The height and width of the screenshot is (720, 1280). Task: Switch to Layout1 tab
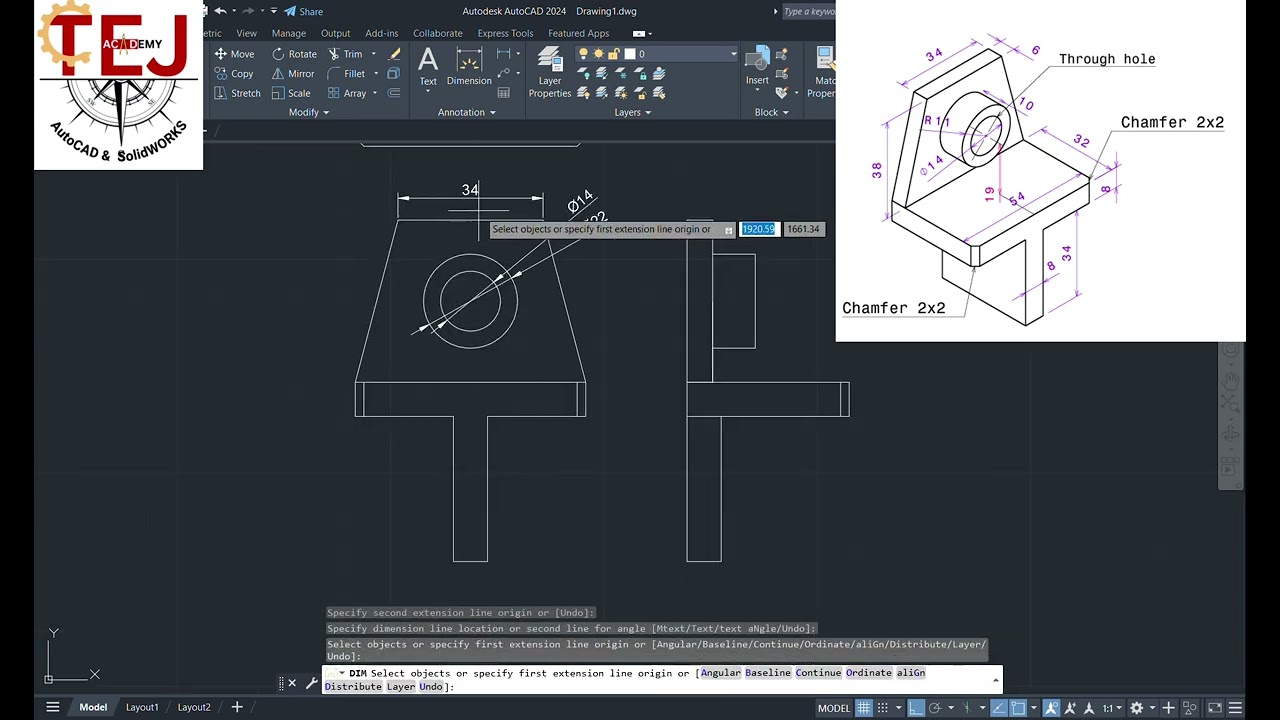pos(142,707)
